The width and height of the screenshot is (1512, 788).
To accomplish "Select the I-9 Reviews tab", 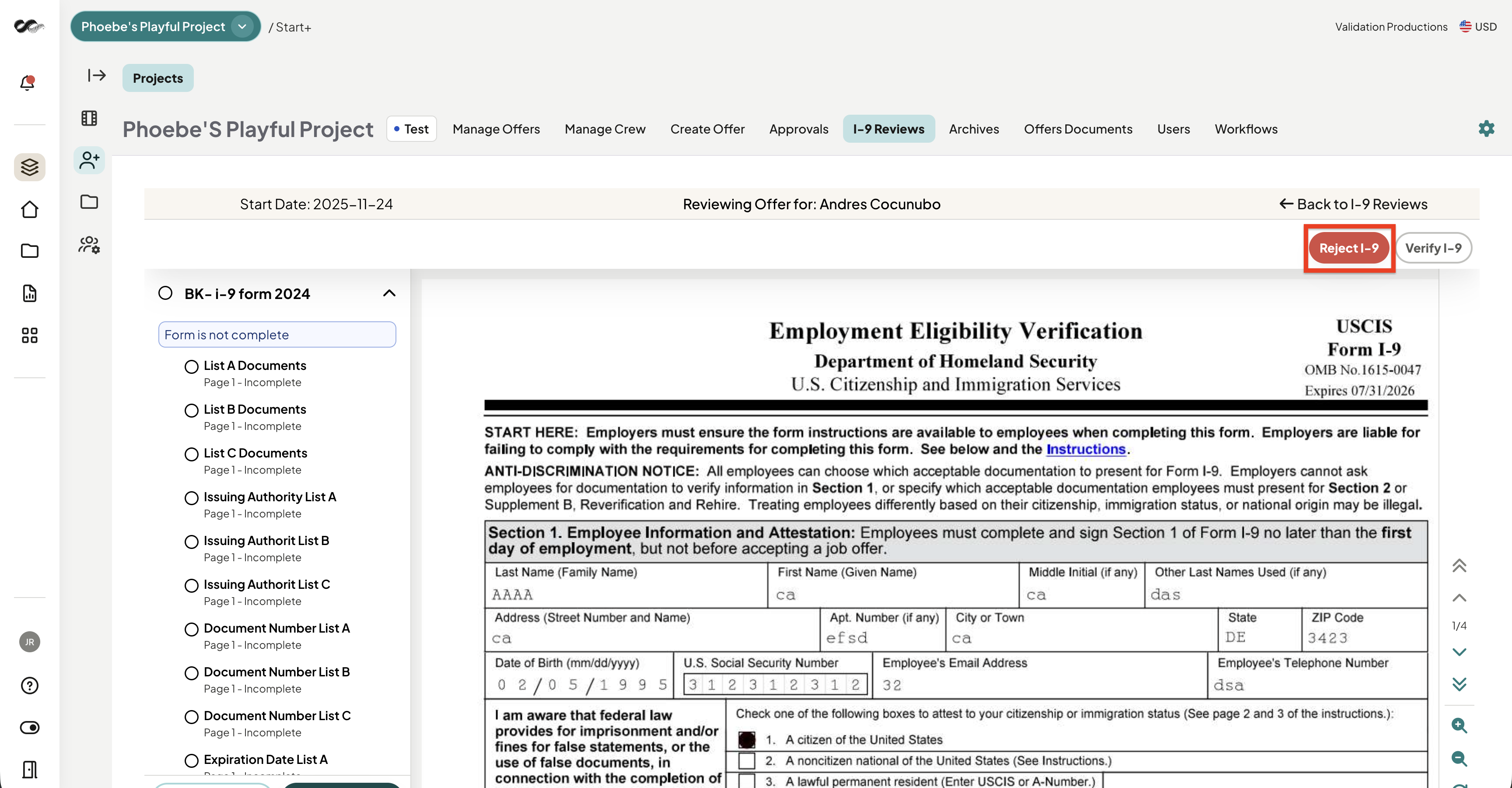I will coord(889,129).
